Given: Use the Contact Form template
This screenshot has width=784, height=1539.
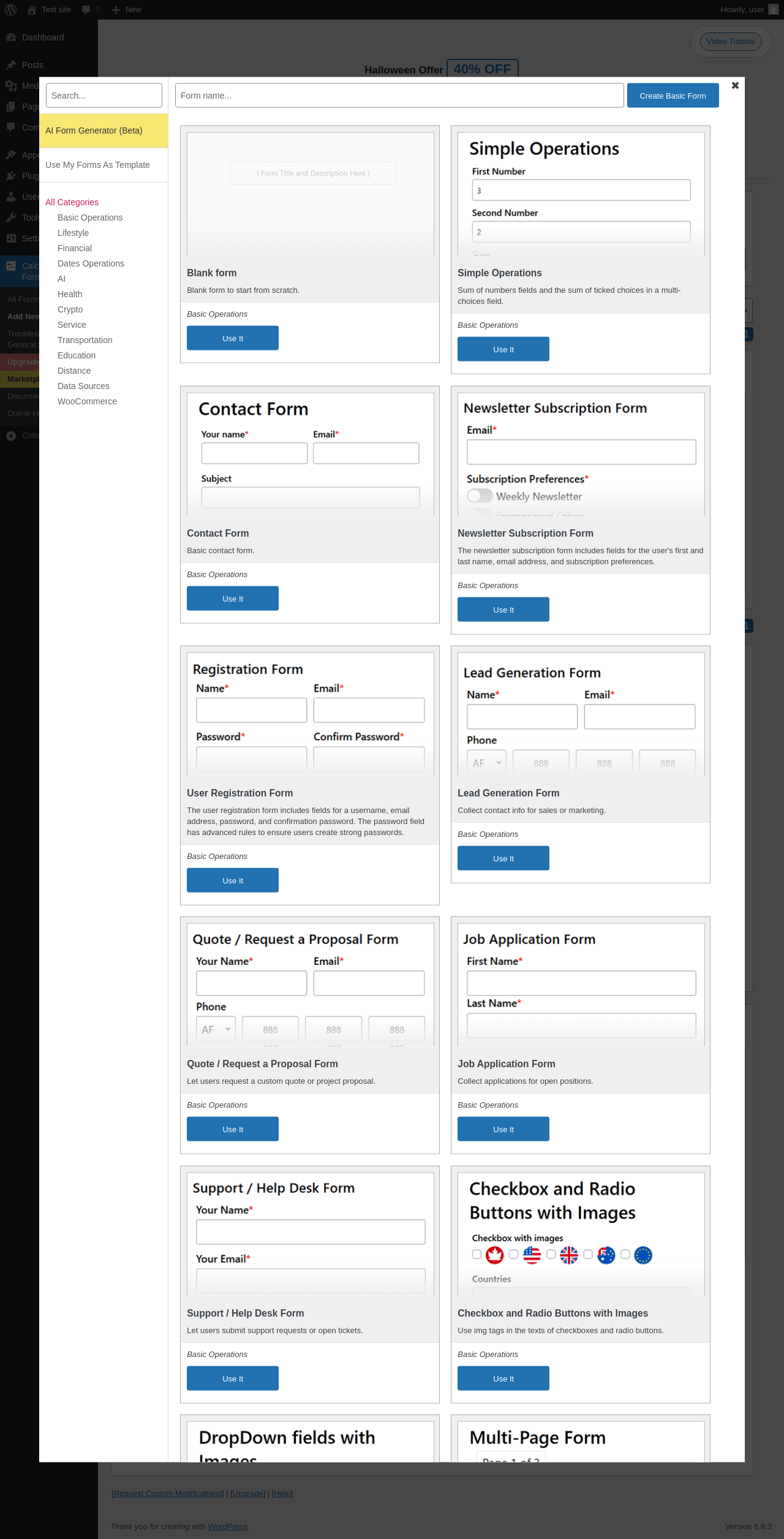Looking at the screenshot, I should (x=233, y=599).
